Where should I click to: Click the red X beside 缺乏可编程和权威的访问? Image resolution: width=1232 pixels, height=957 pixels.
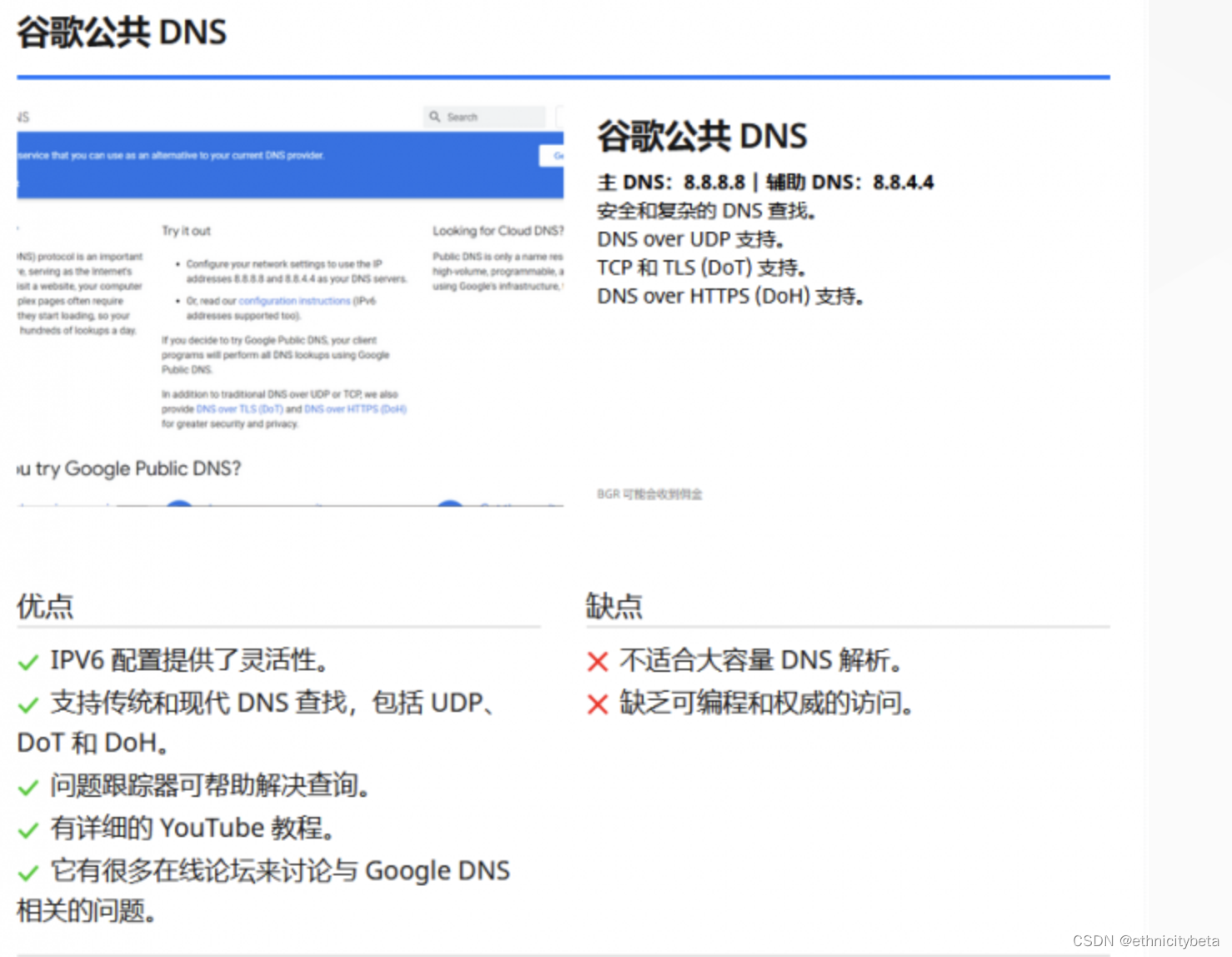point(598,704)
